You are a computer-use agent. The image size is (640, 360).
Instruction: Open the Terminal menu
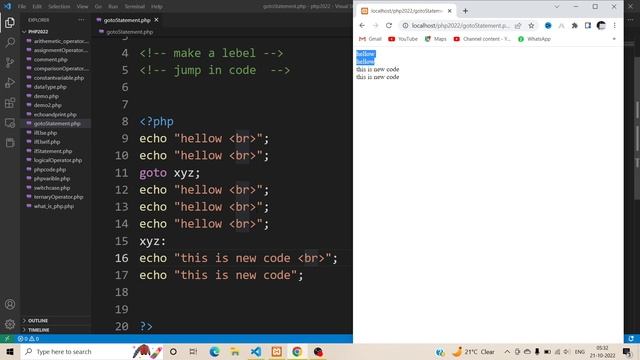coord(134,7)
